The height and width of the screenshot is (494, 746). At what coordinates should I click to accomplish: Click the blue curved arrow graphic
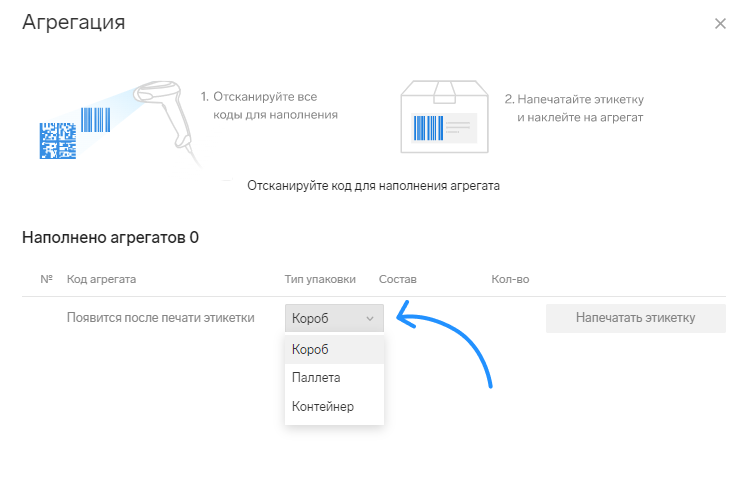pyautogui.click(x=445, y=344)
